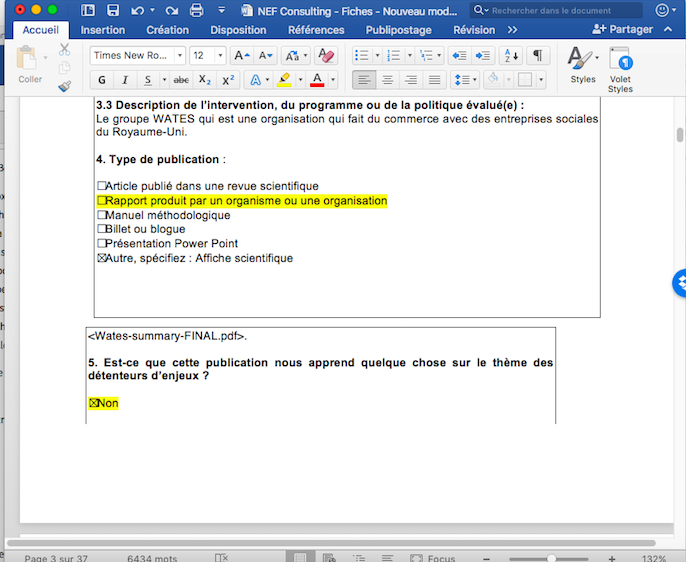Apply yellow highlight with the marker swatch
The image size is (686, 562).
tap(284, 80)
